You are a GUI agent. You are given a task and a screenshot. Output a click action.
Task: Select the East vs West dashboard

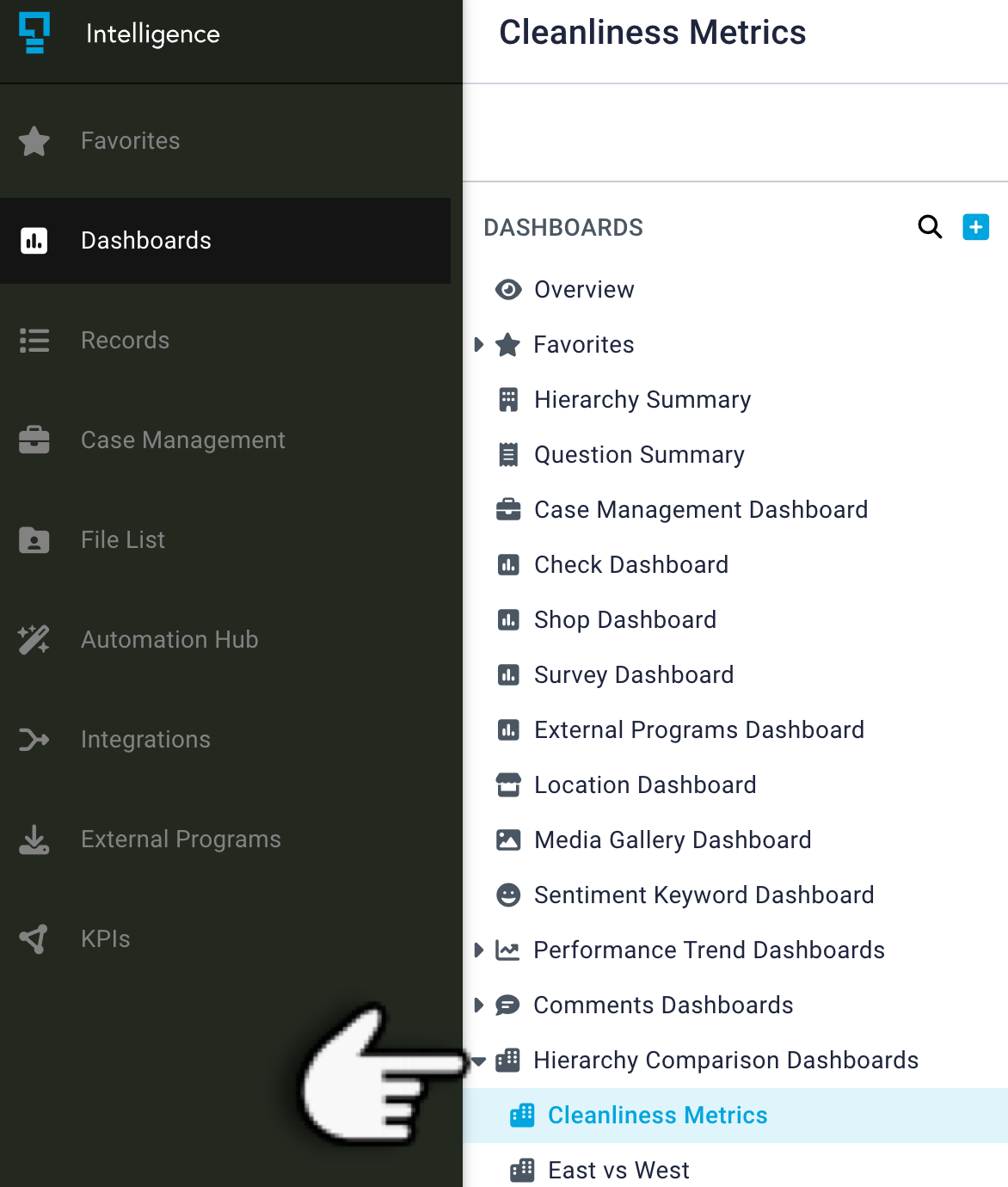tap(618, 1170)
